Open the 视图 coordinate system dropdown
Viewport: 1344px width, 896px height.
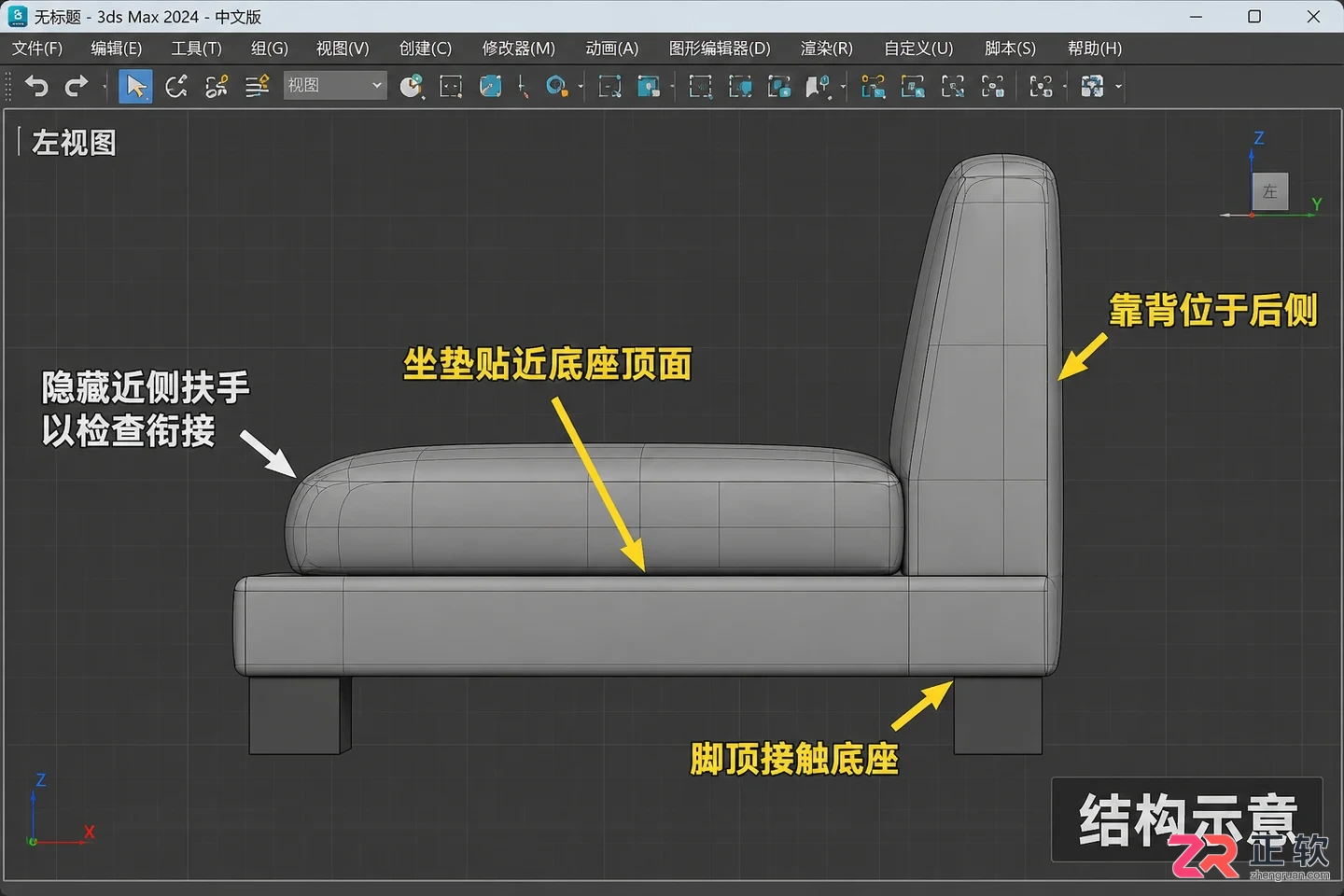pyautogui.click(x=334, y=86)
